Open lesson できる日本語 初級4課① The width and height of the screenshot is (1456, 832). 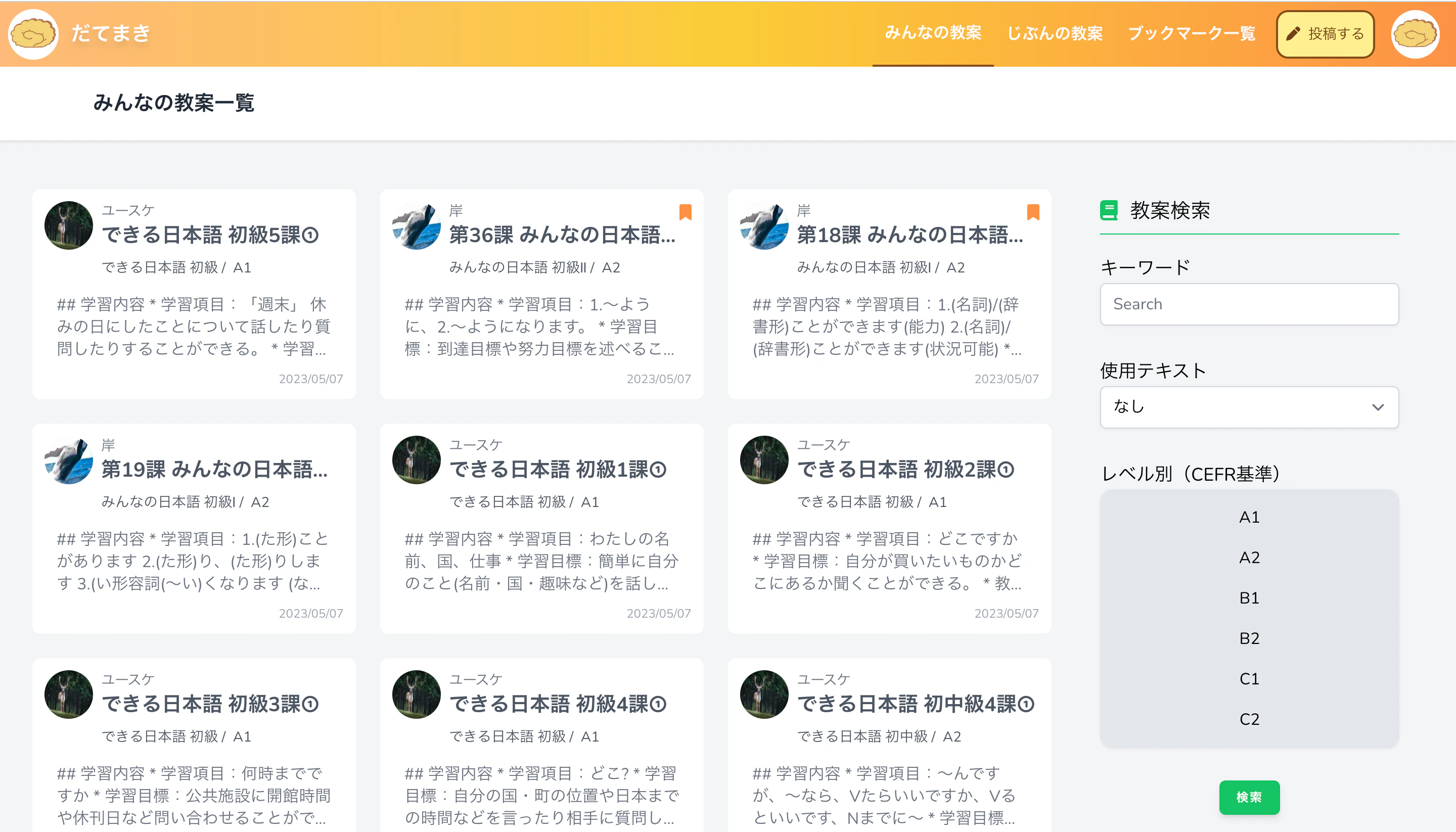(558, 704)
